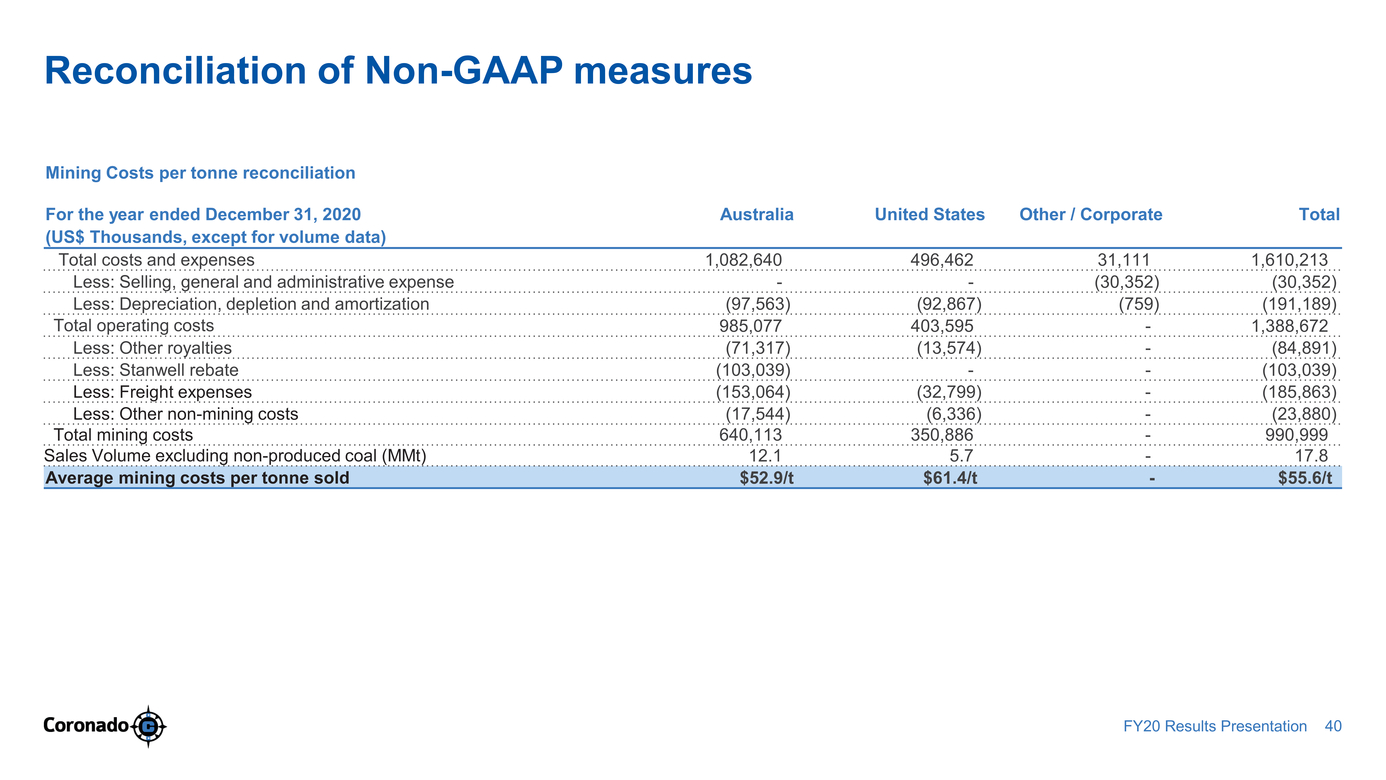
Task: Click Australia sales volume 12.1
Action: click(x=765, y=456)
